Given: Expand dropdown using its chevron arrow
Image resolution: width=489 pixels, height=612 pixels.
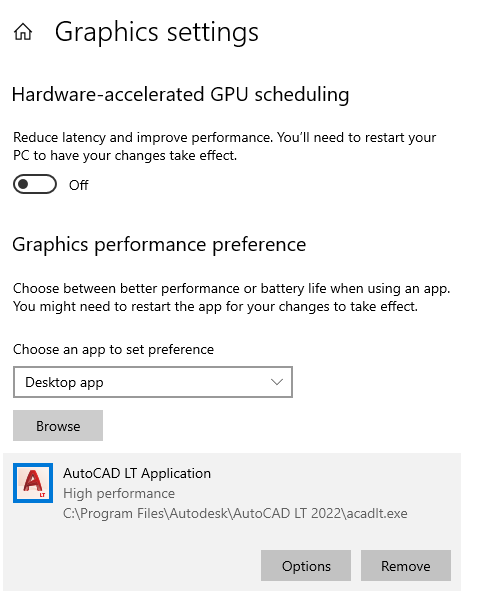Looking at the screenshot, I should point(277,382).
